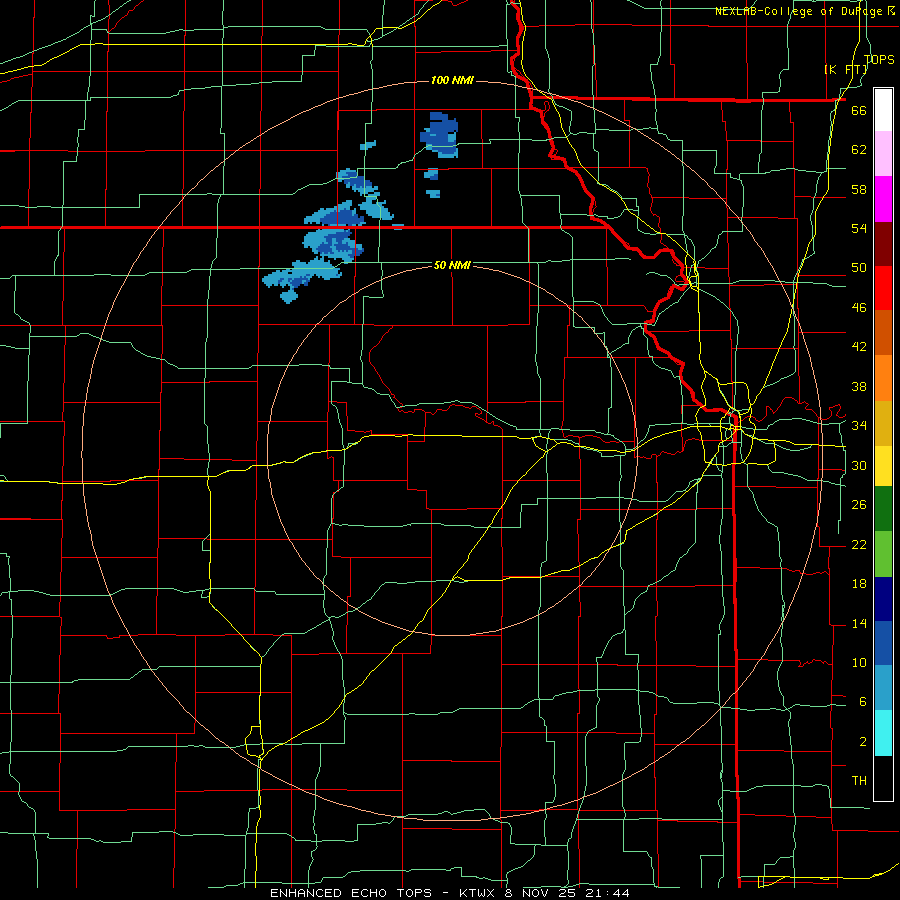
Task: Click the "62" scale label
Action: 859,149
